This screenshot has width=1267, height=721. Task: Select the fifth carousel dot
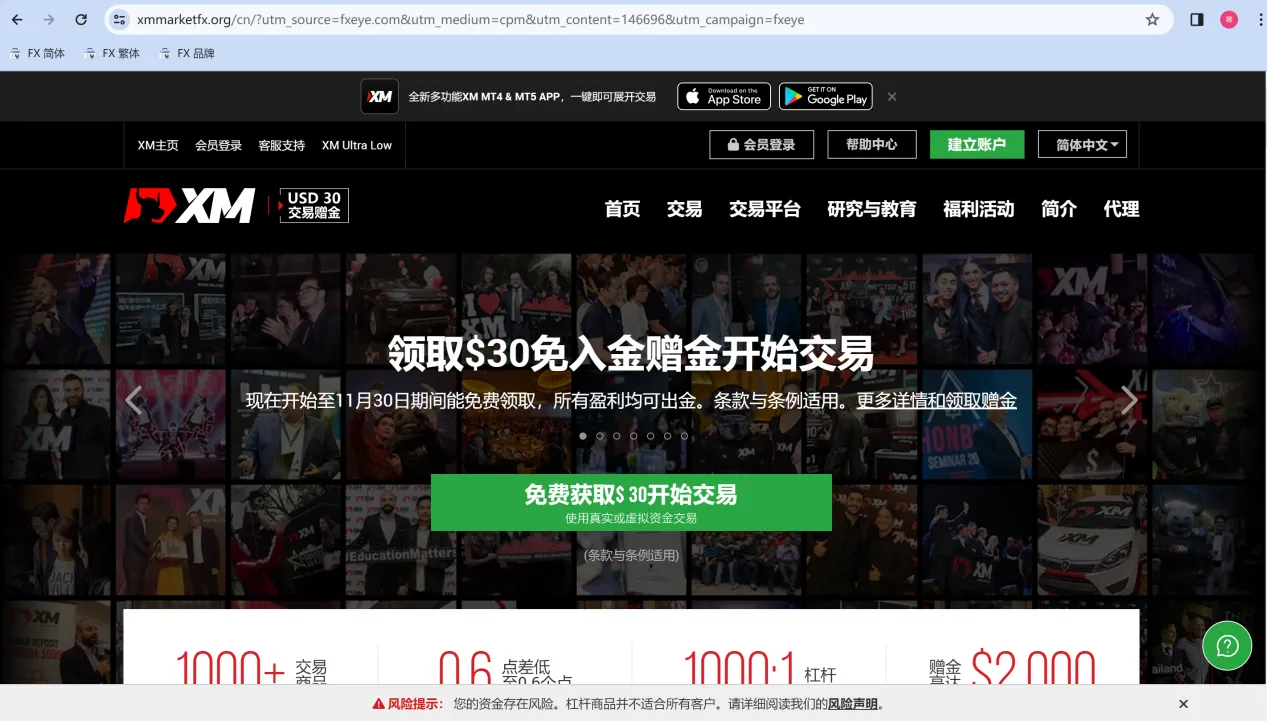[651, 436]
